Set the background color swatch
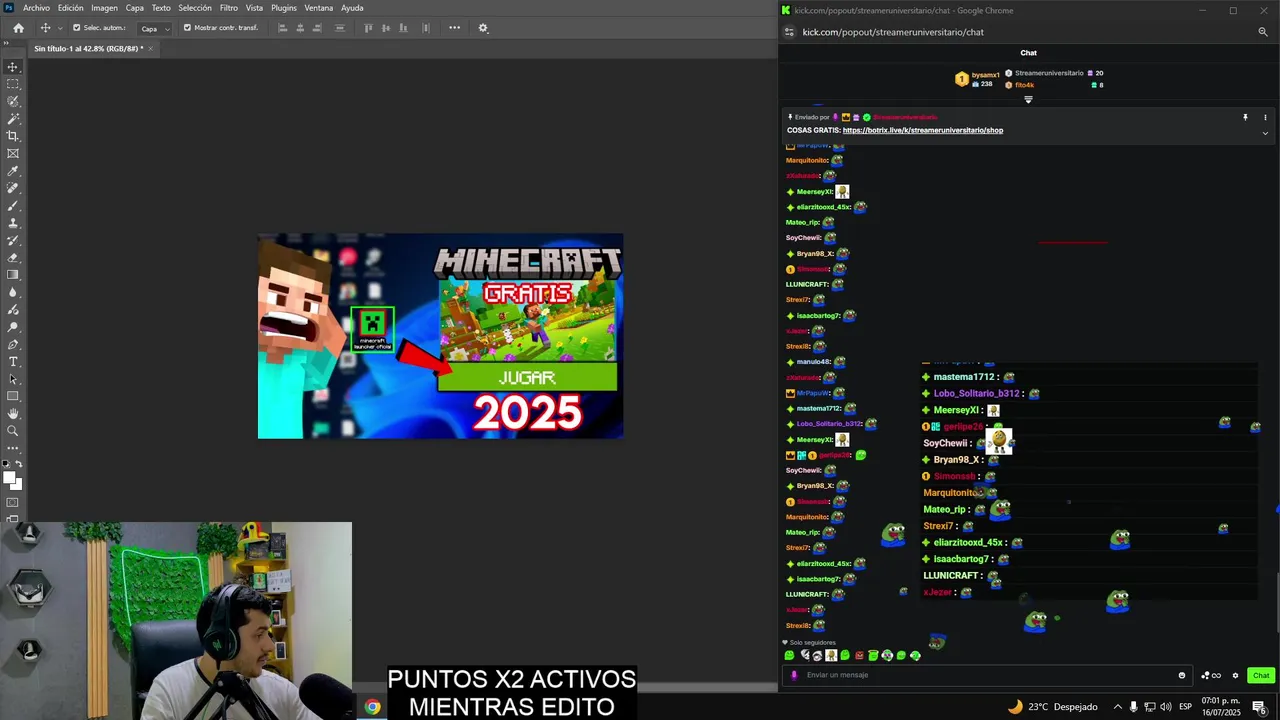Screen dimensions: 1280x720 (17, 486)
